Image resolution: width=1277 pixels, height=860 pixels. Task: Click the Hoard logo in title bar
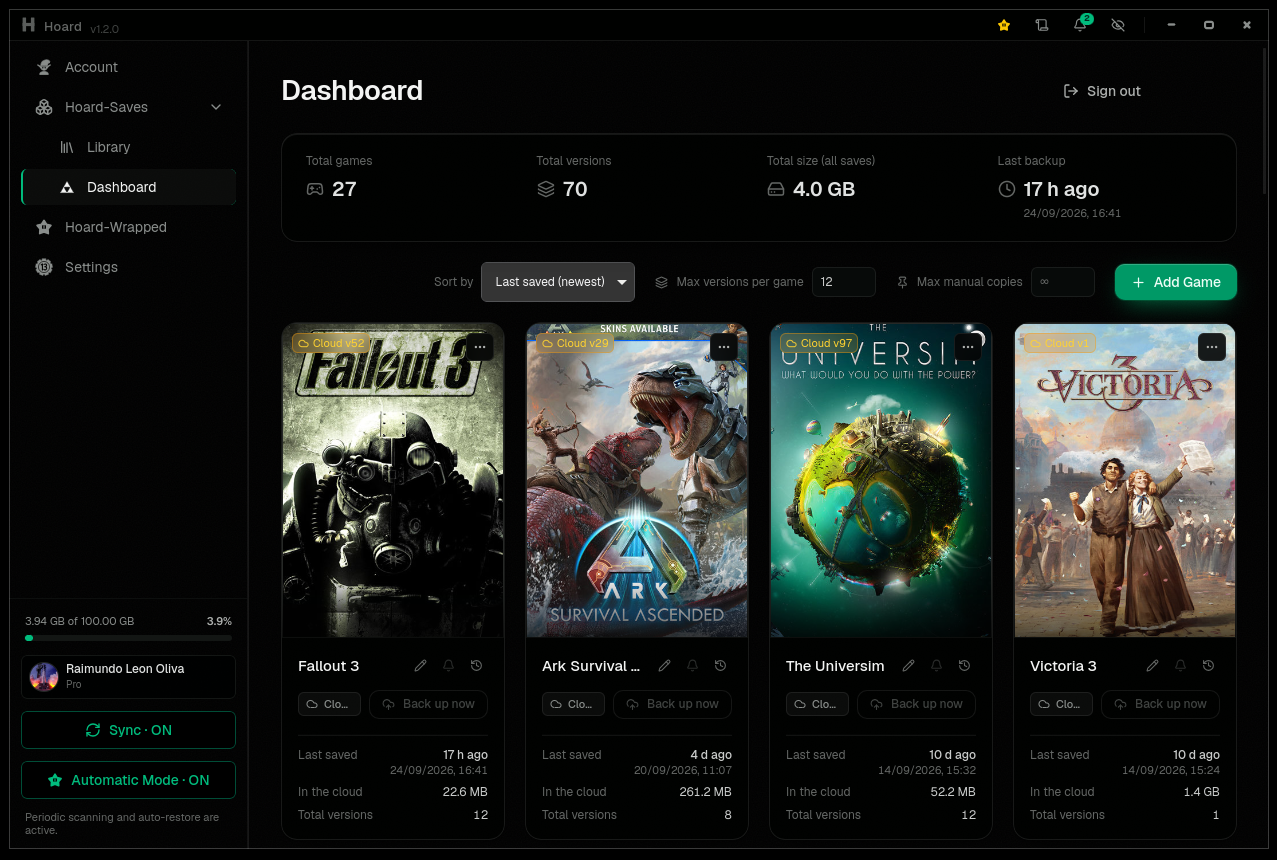pos(28,25)
